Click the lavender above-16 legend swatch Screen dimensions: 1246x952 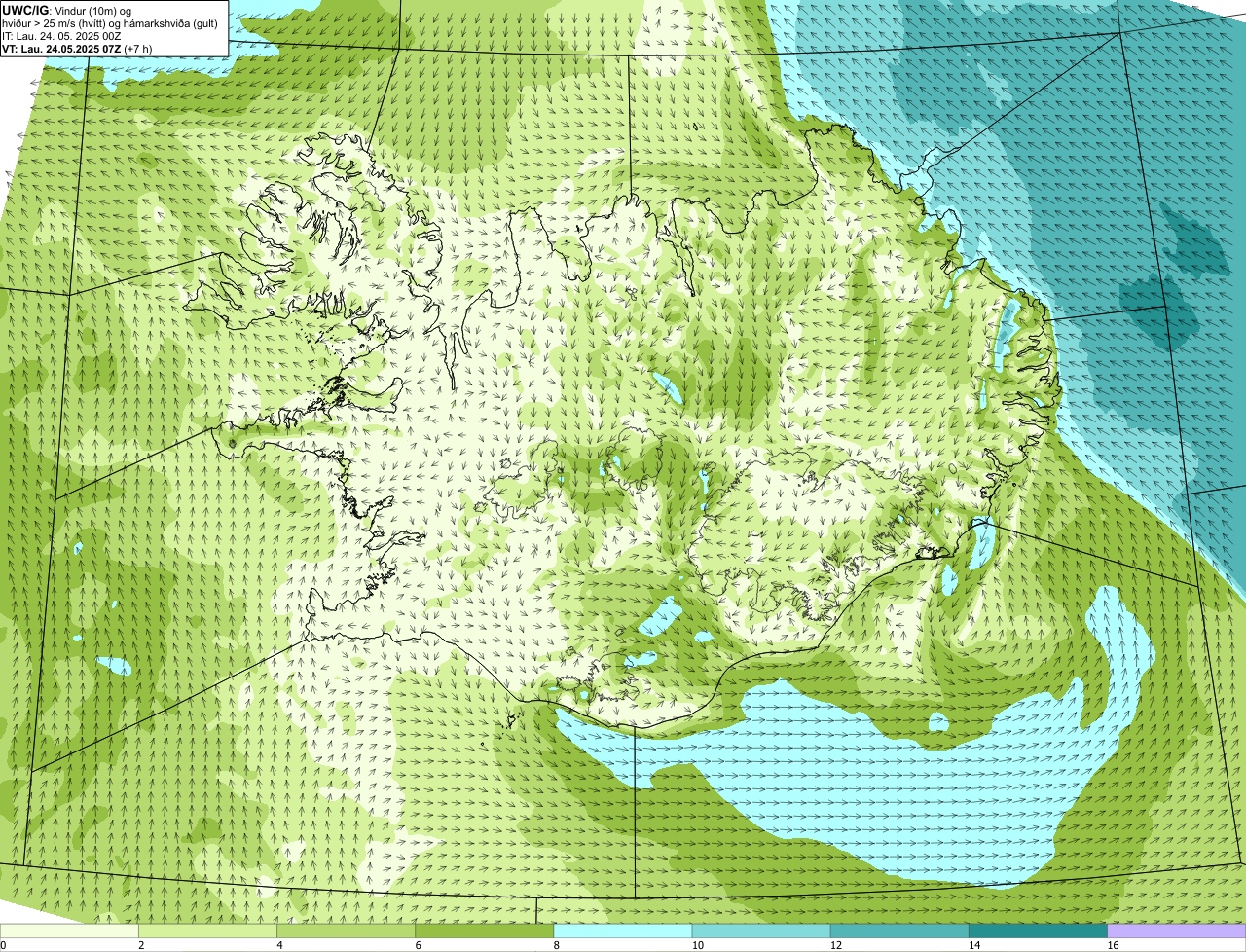pyautogui.click(x=1177, y=932)
